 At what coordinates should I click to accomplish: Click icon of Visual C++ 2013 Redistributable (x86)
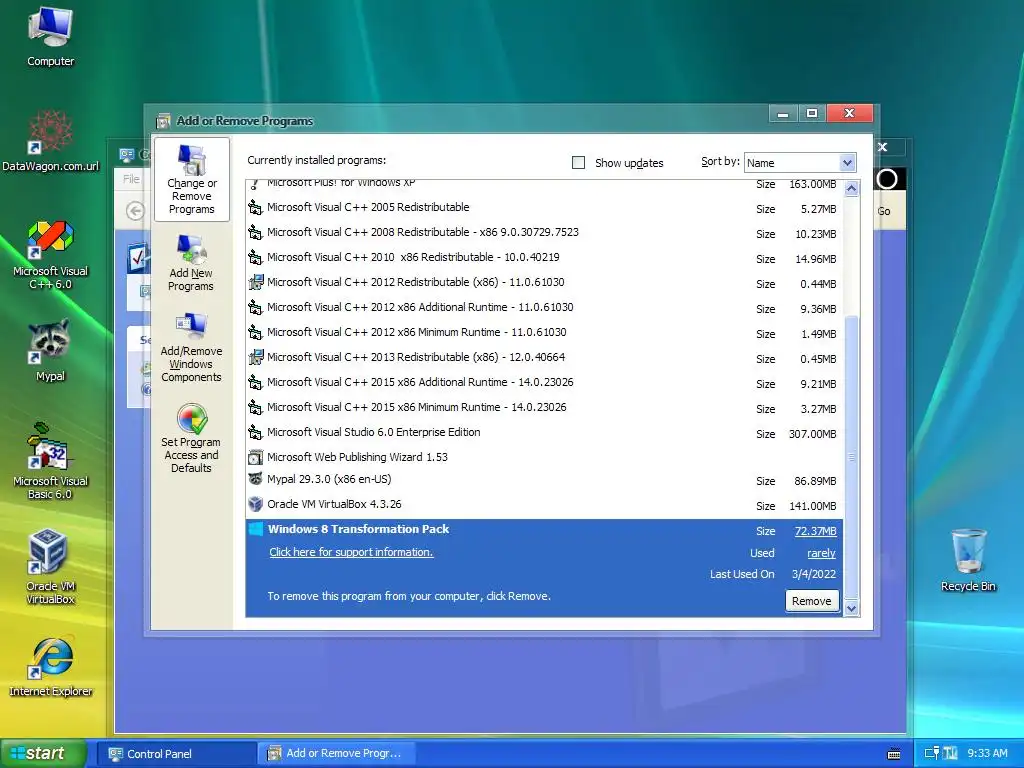point(255,357)
